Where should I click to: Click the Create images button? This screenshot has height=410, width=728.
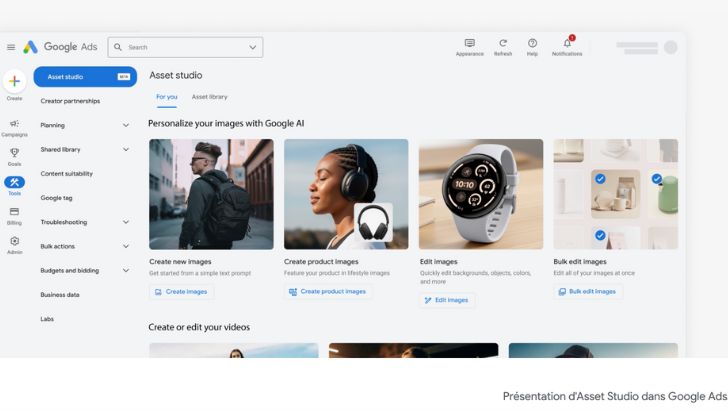pos(181,292)
